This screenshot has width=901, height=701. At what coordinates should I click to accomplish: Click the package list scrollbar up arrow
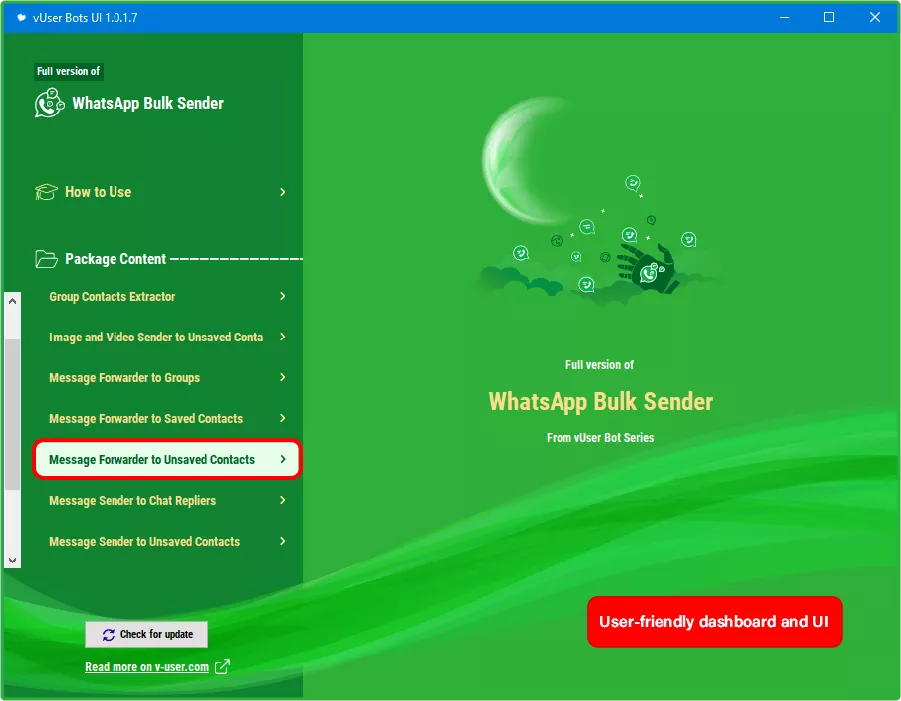click(13, 301)
